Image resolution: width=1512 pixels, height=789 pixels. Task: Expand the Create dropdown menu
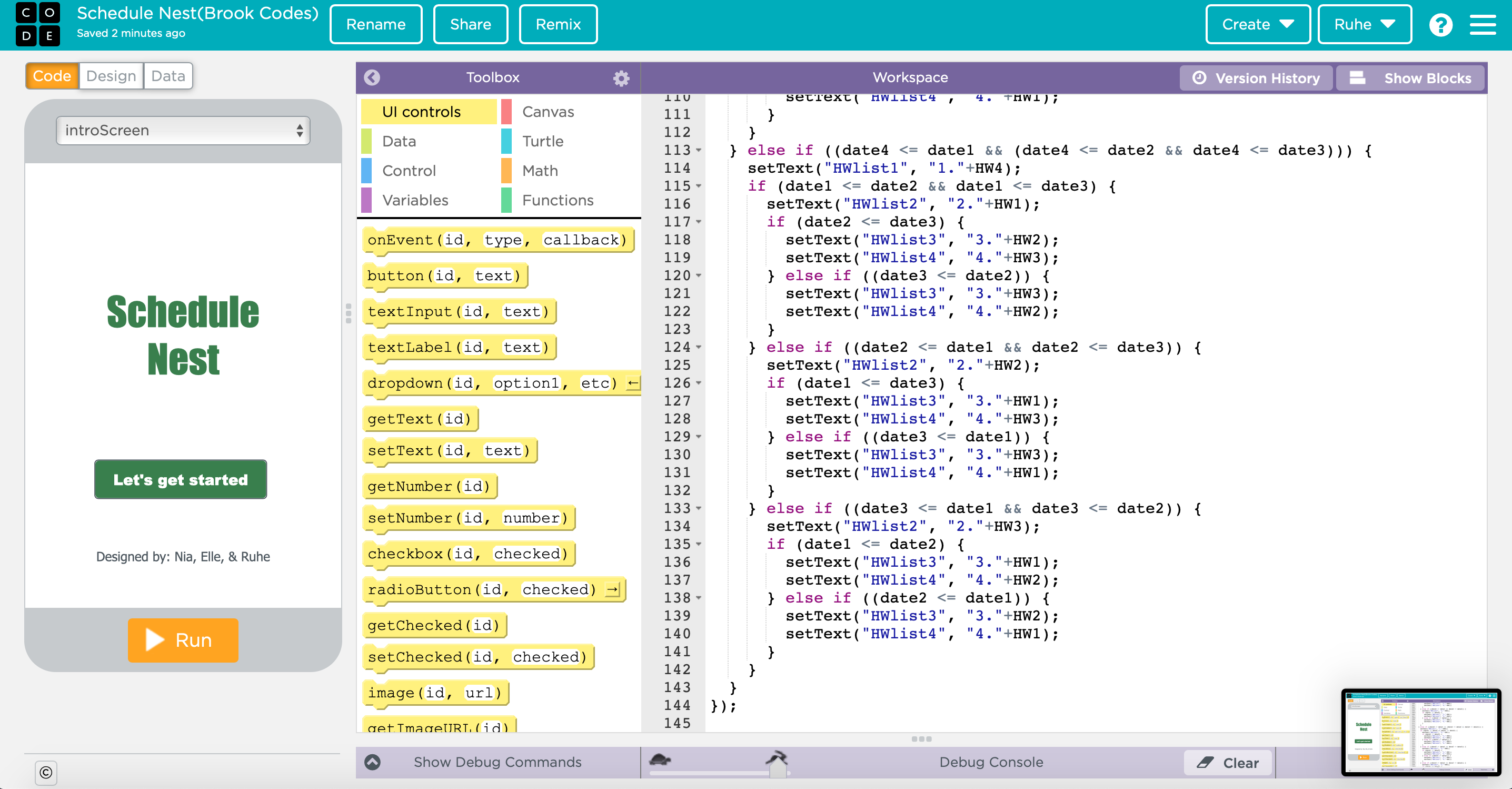pyautogui.click(x=1257, y=25)
